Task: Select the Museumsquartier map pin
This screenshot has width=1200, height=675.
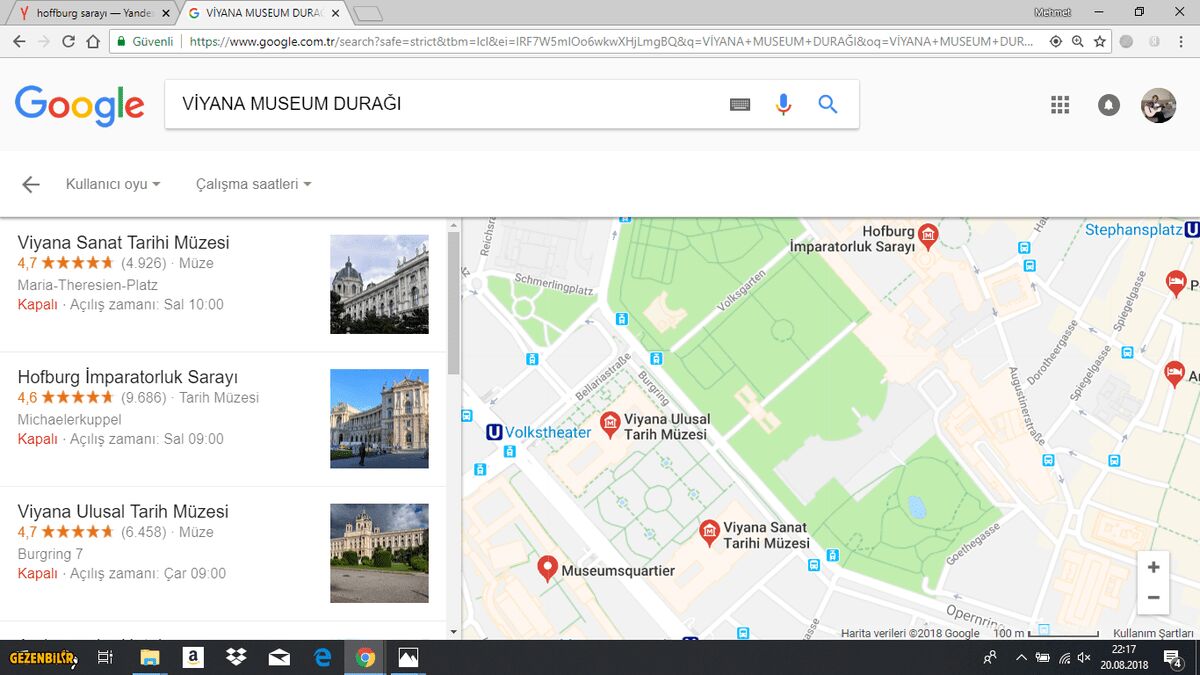Action: [x=547, y=567]
